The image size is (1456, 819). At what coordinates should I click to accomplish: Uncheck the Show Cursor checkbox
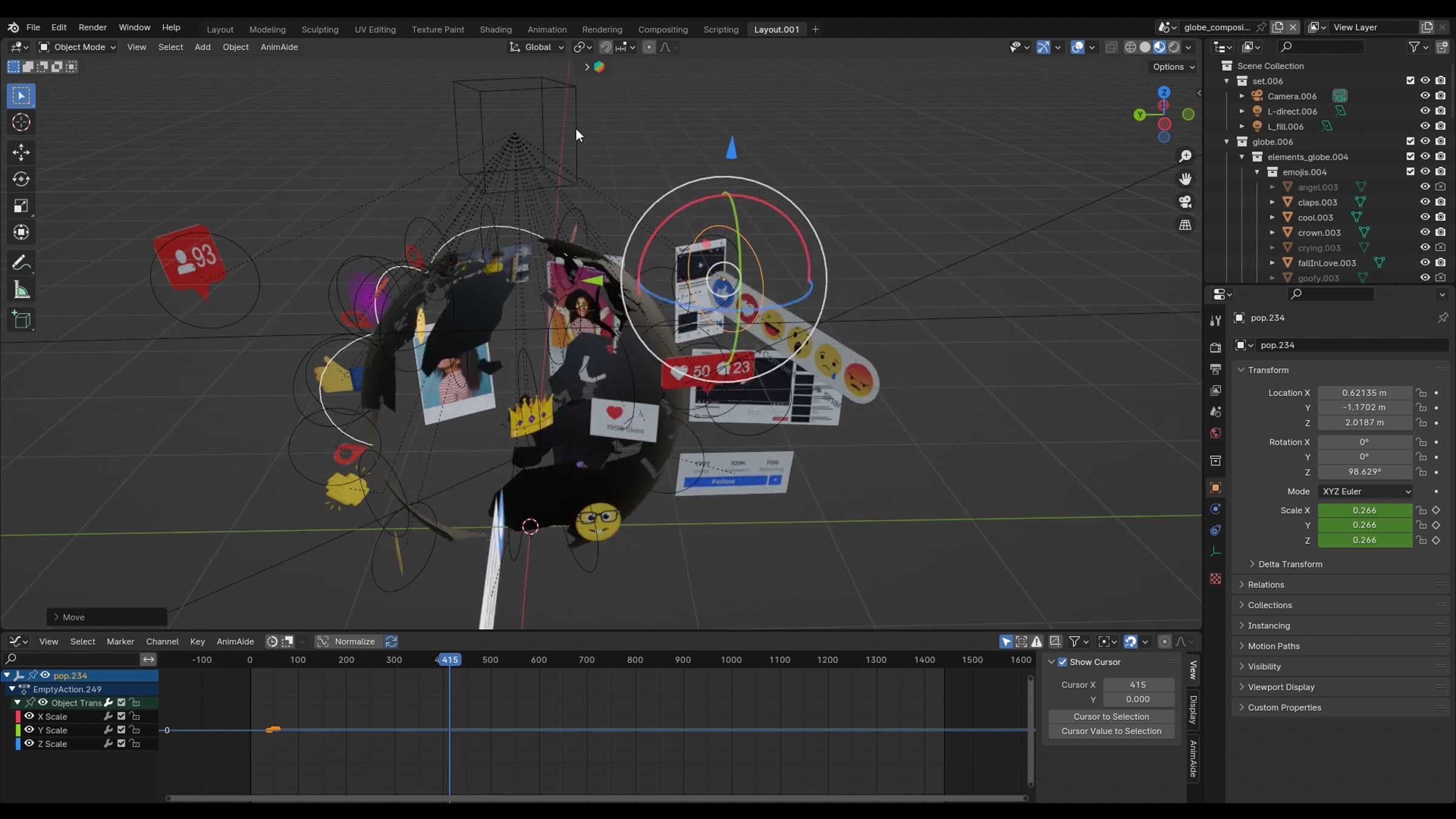[1062, 662]
